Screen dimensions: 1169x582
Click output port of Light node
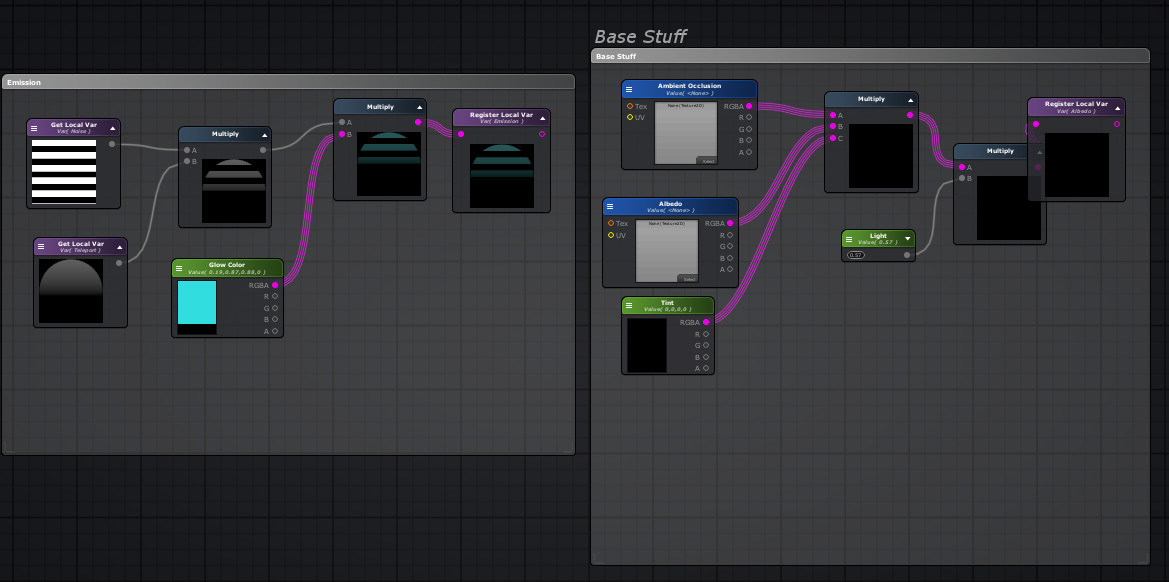coord(907,255)
